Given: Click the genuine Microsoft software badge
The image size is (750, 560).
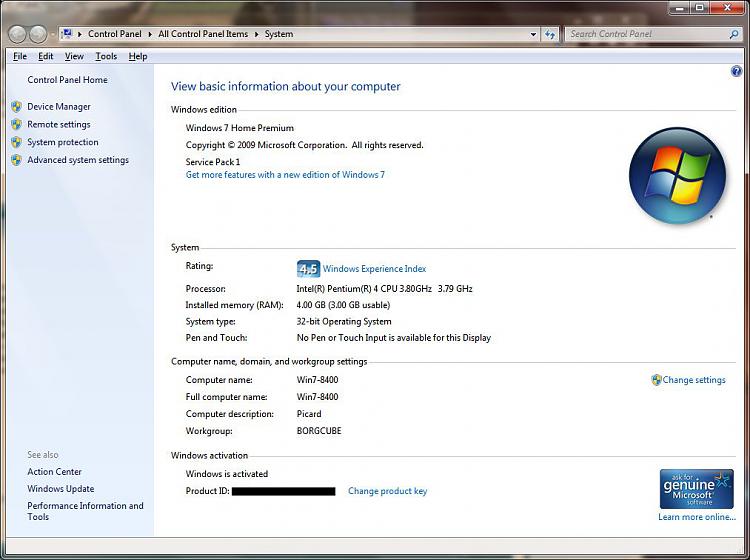Looking at the screenshot, I should pos(696,489).
